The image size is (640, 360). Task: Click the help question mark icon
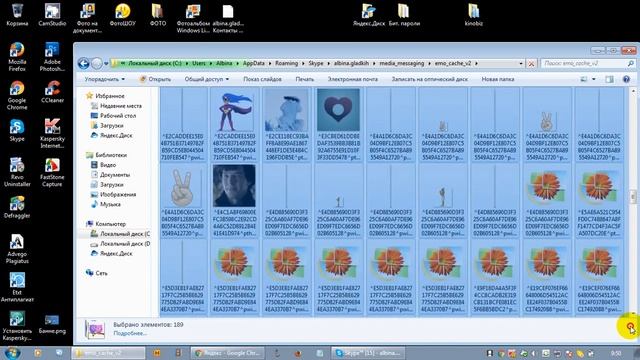click(x=627, y=79)
